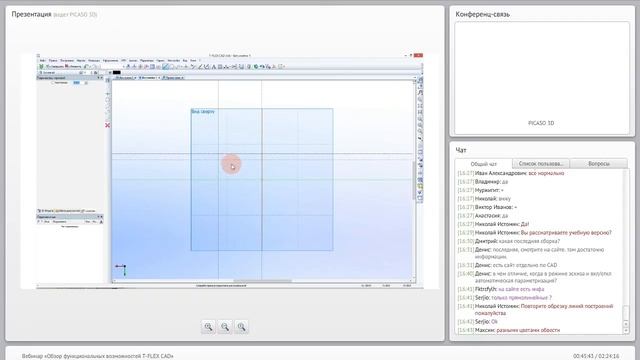Click the playback time 00:45:43 / 02:24:16
The image size is (640, 360).
tap(596, 356)
